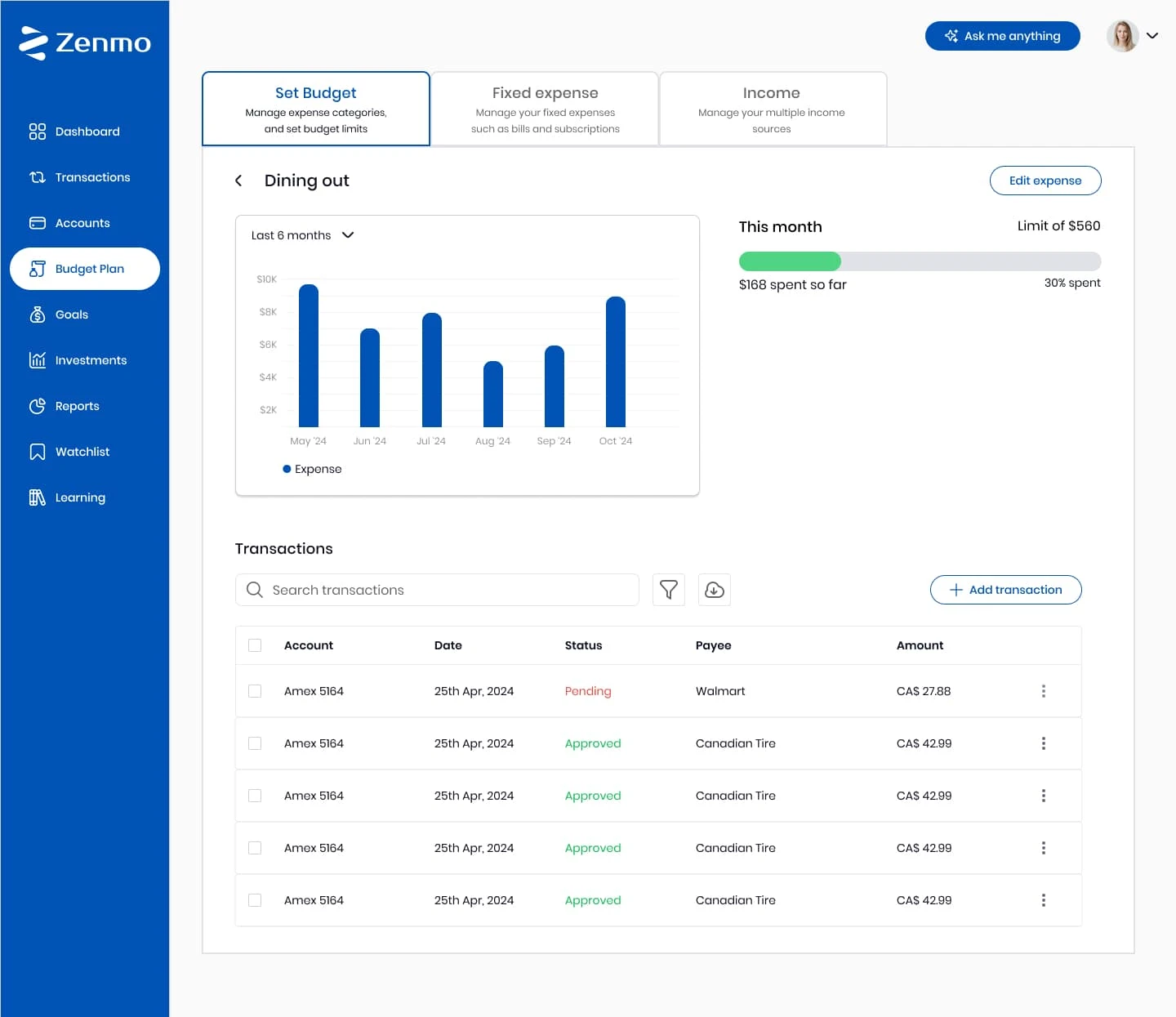Click the back arrow beside Dining out
1176x1017 pixels.
(x=238, y=181)
